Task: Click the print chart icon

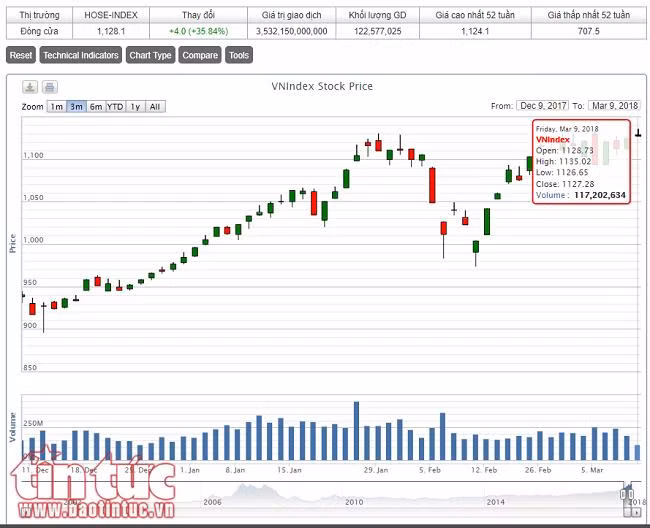Action: pyautogui.click(x=50, y=87)
